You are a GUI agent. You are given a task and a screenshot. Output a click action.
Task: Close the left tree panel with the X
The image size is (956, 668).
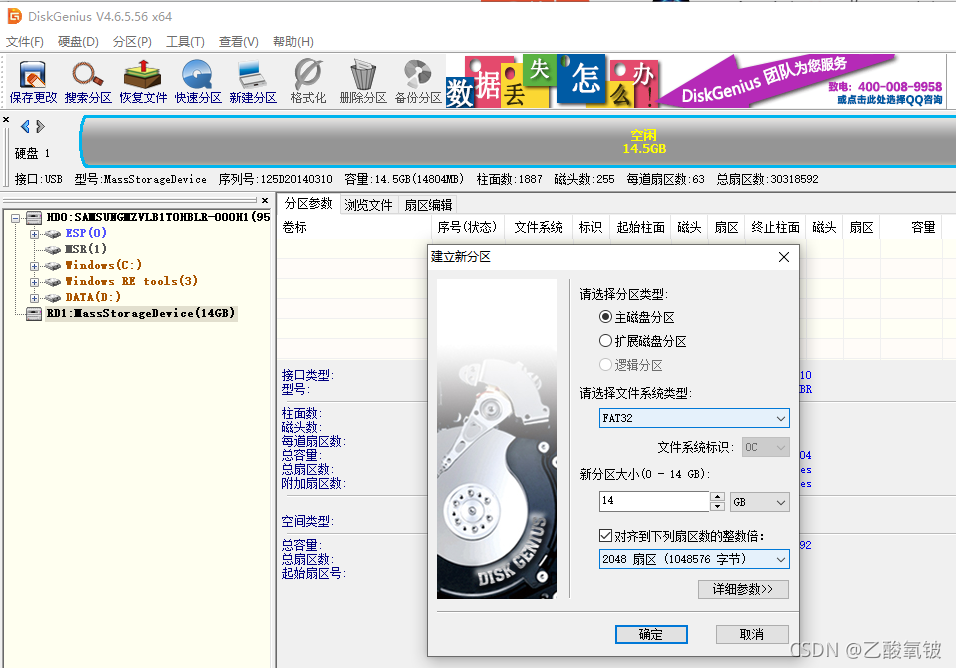click(x=265, y=200)
